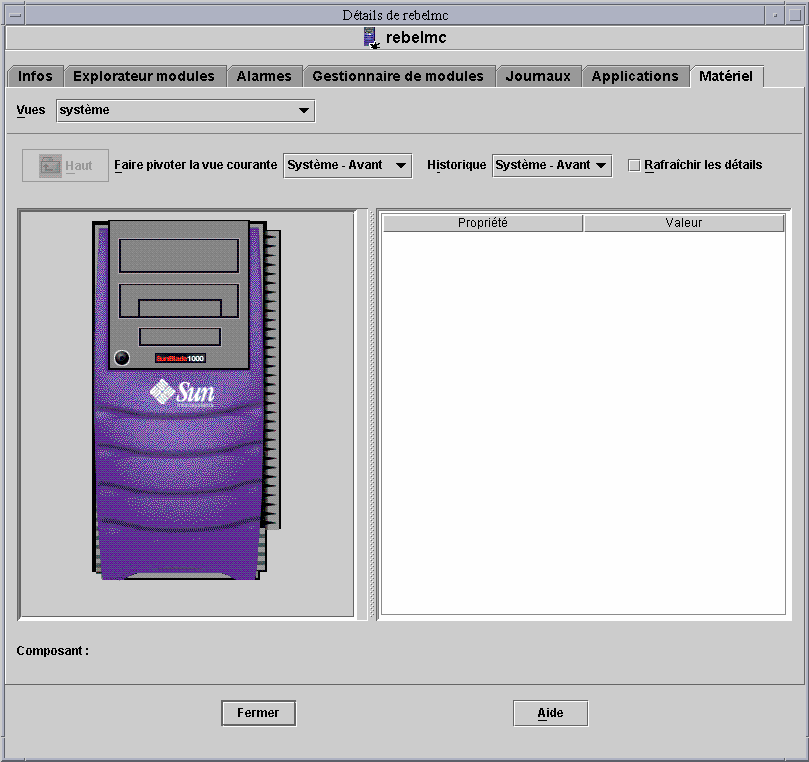This screenshot has height=762, width=809.
Task: Click the power button on Sun Blade
Action: coord(122,358)
